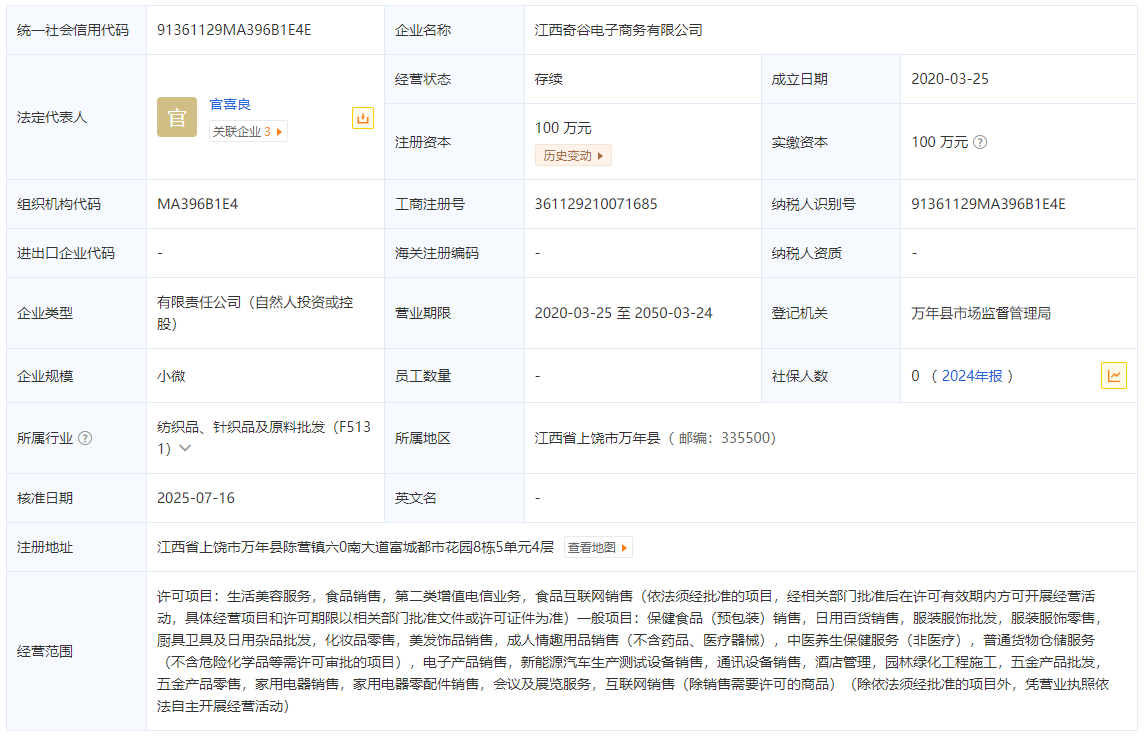Click unified social credit code value
The image size is (1144, 736).
234,30
